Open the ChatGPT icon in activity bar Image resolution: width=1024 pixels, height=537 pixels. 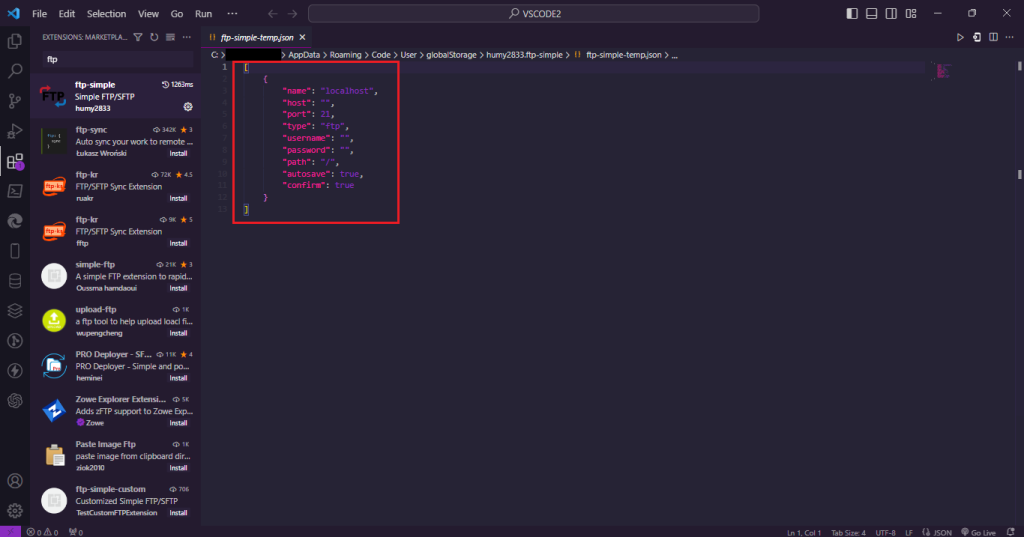(x=14, y=400)
